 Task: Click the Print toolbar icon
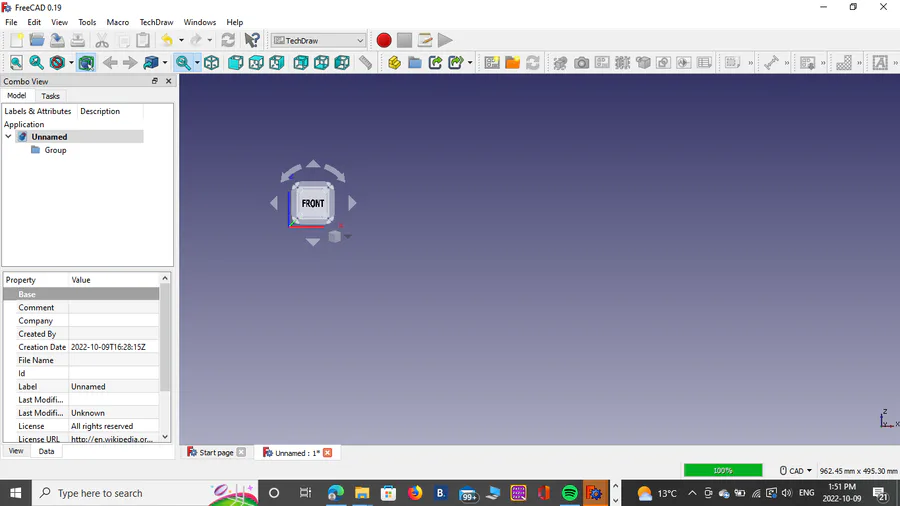pos(77,40)
